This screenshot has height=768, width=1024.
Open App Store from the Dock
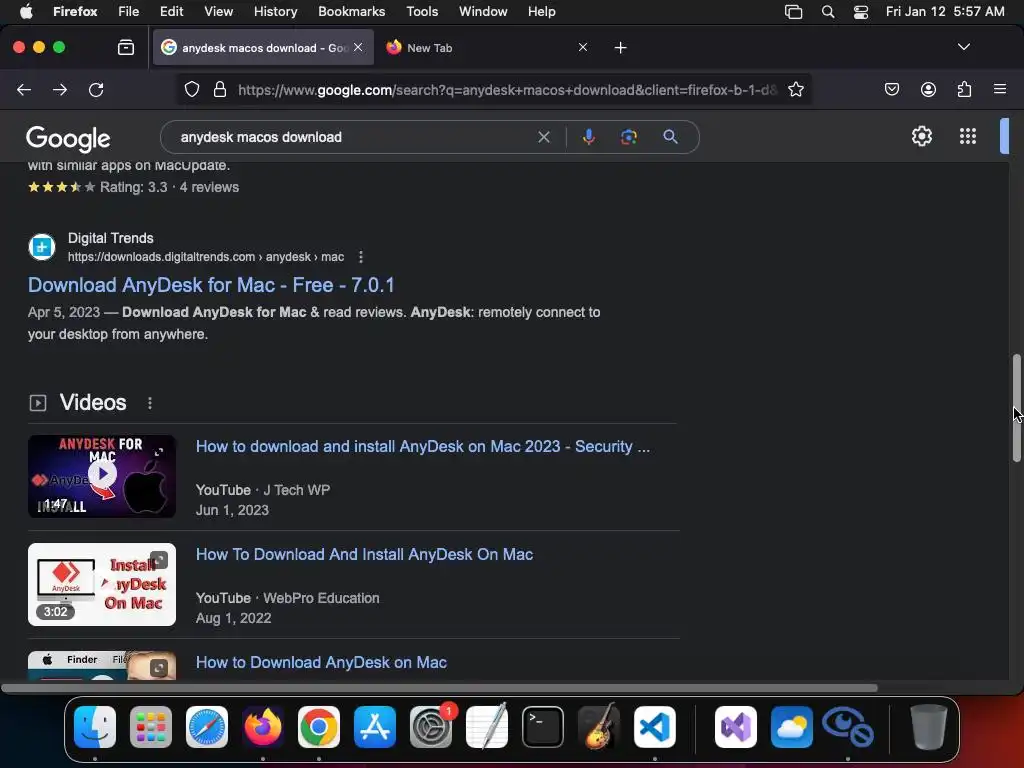375,727
